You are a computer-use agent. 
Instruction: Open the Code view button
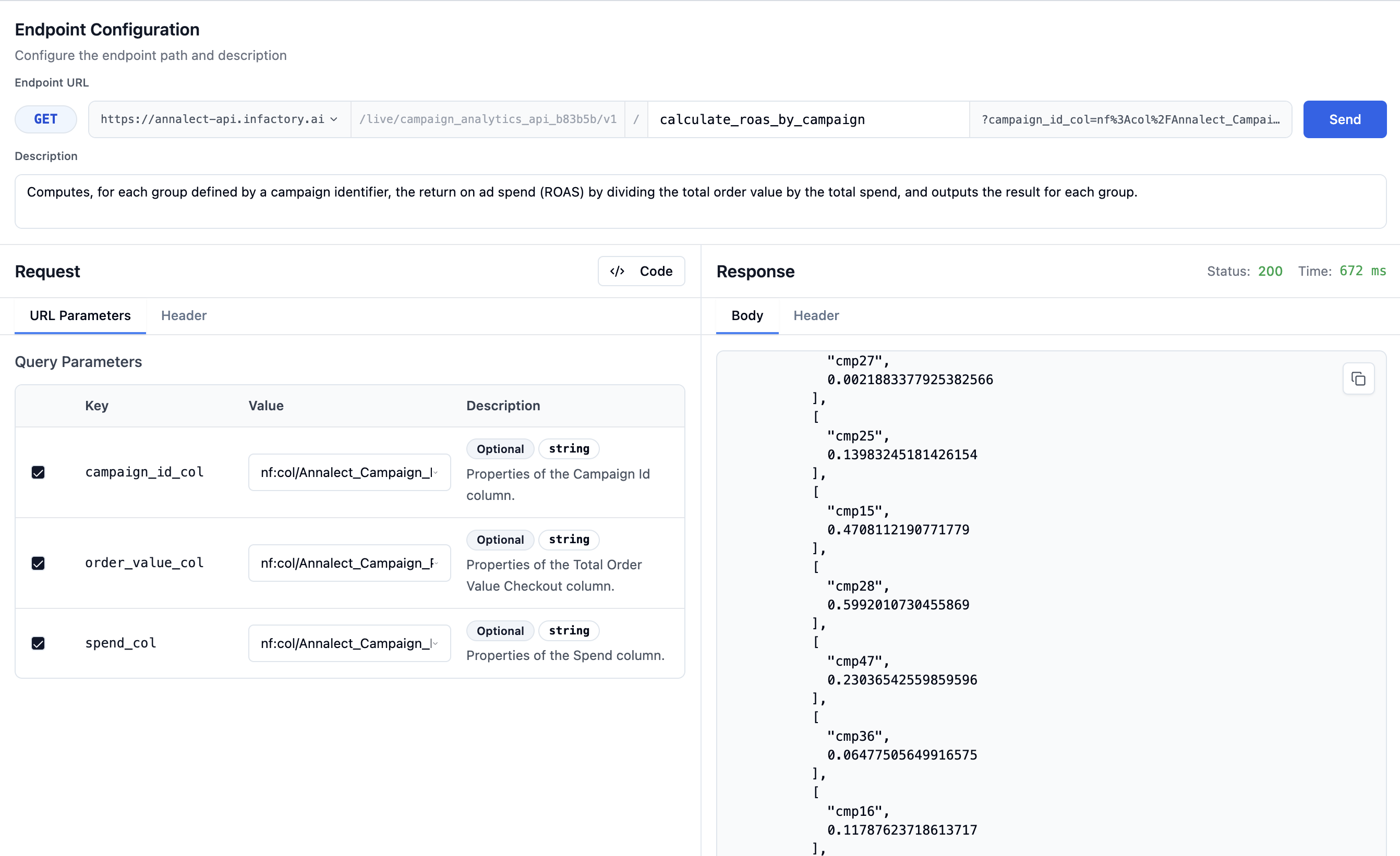(641, 271)
